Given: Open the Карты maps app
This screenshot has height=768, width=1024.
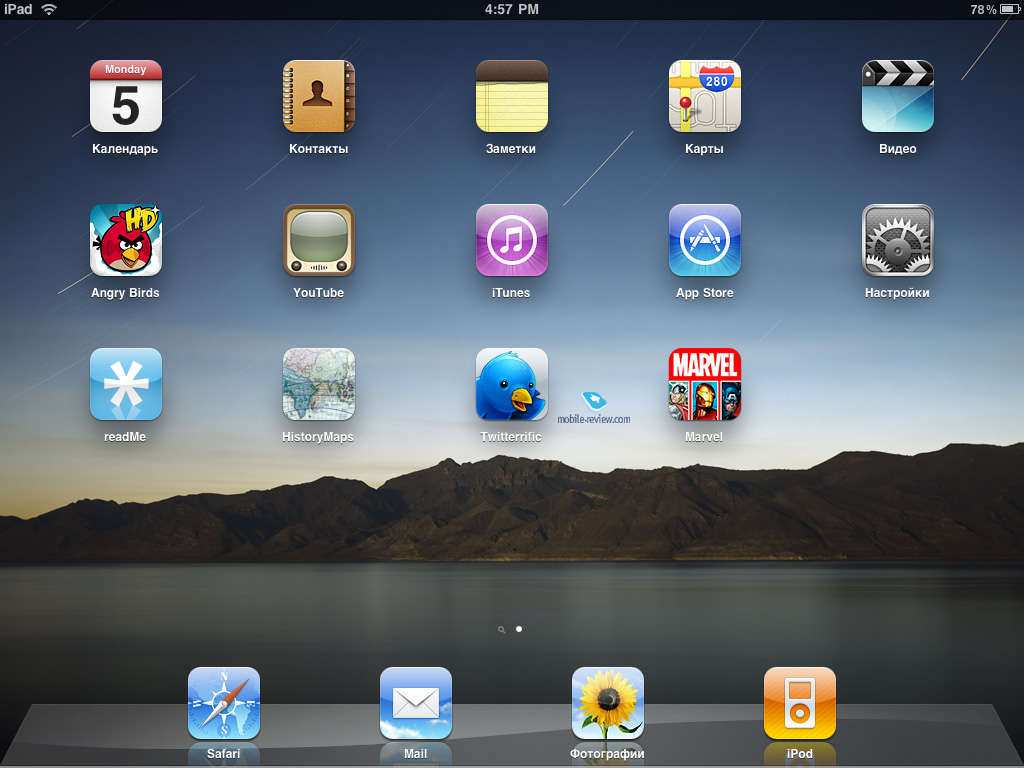Looking at the screenshot, I should (705, 97).
